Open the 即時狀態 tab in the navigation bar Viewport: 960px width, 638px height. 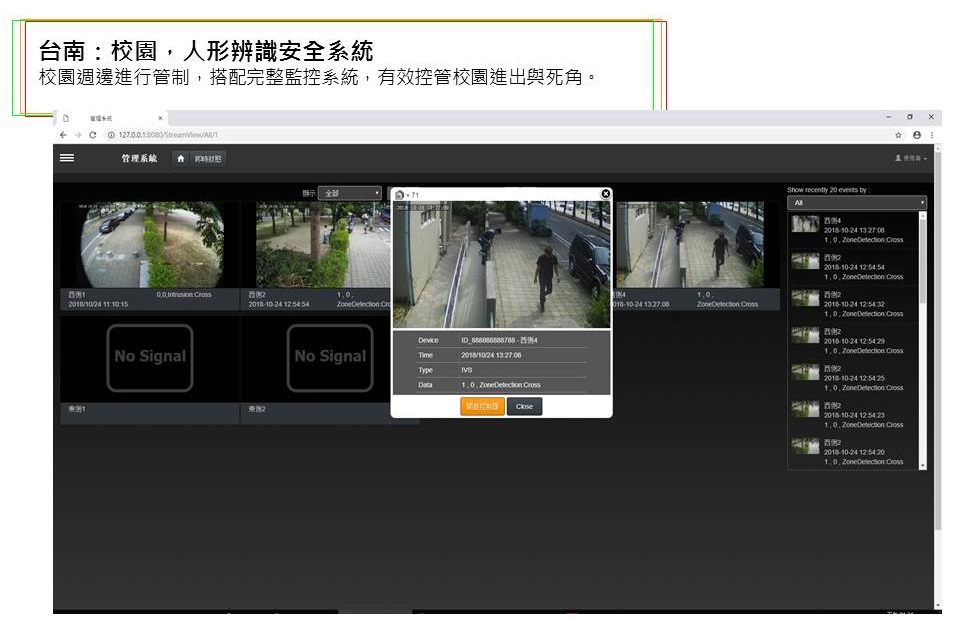click(x=209, y=158)
